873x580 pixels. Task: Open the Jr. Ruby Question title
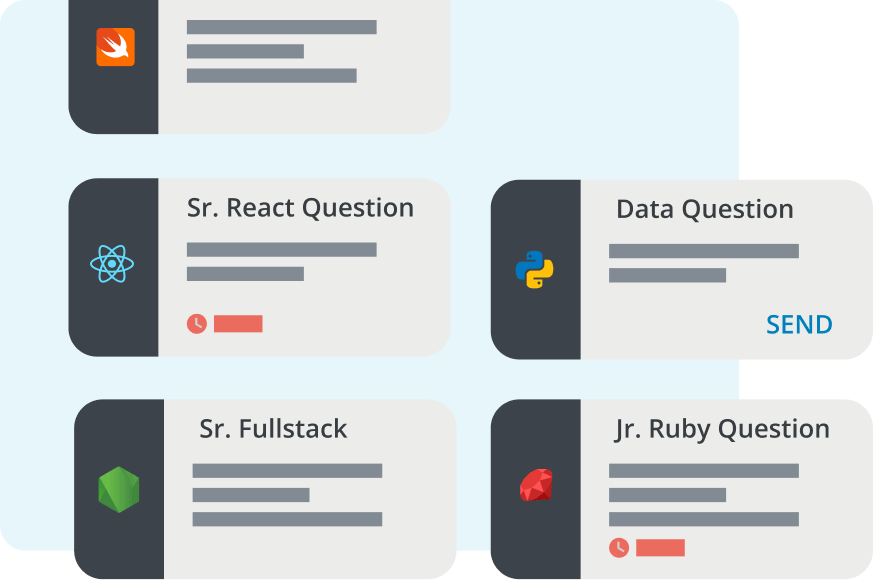(722, 430)
